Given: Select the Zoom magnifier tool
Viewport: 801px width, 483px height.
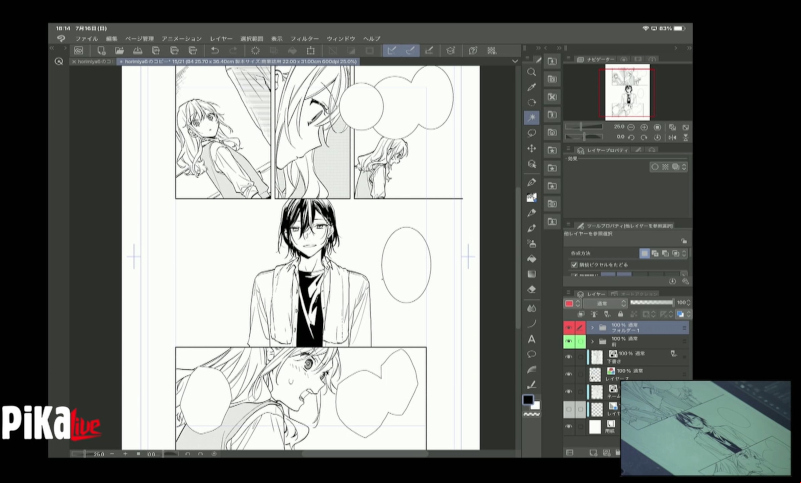Looking at the screenshot, I should 531,72.
